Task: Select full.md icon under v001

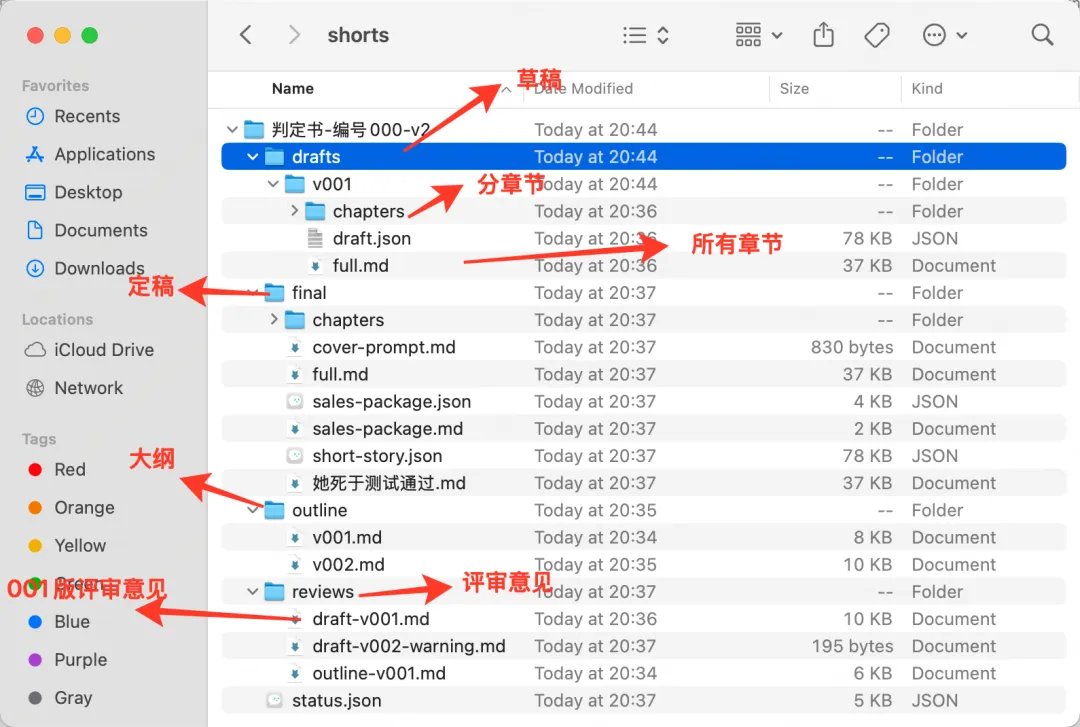Action: (315, 266)
